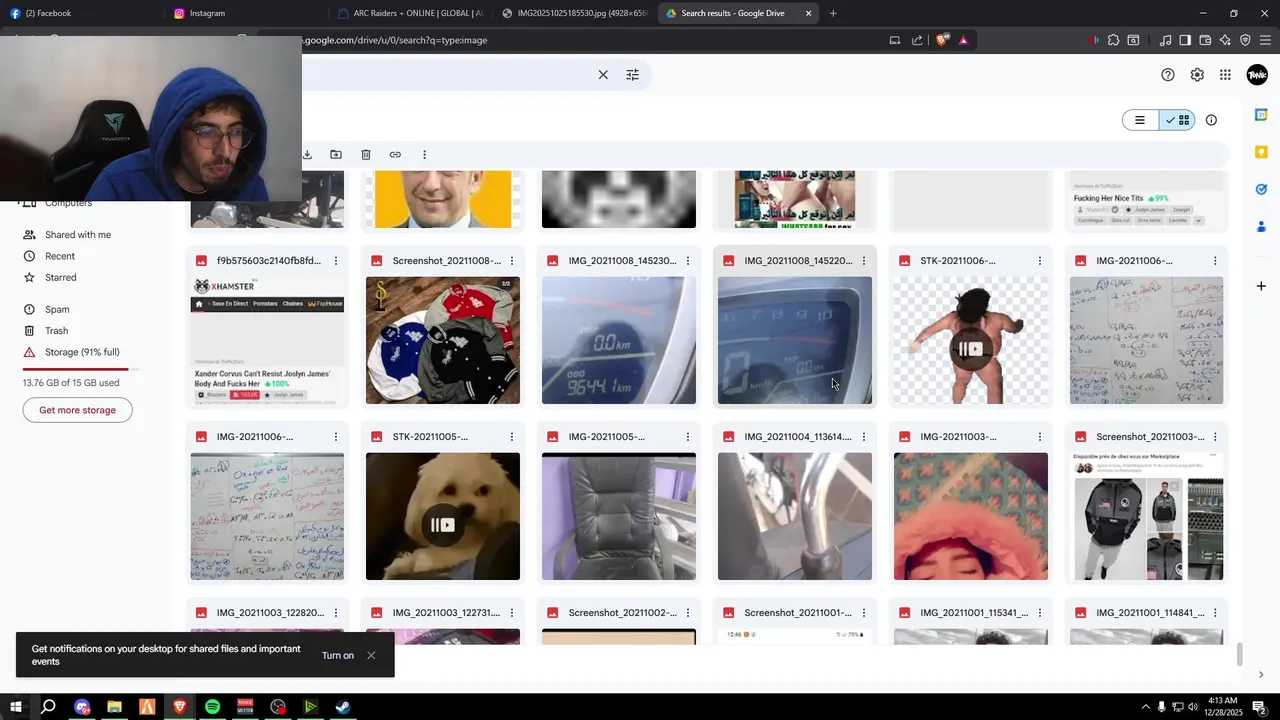The height and width of the screenshot is (720, 1280).
Task: Open Google Keep side panel
Action: coord(1261,152)
